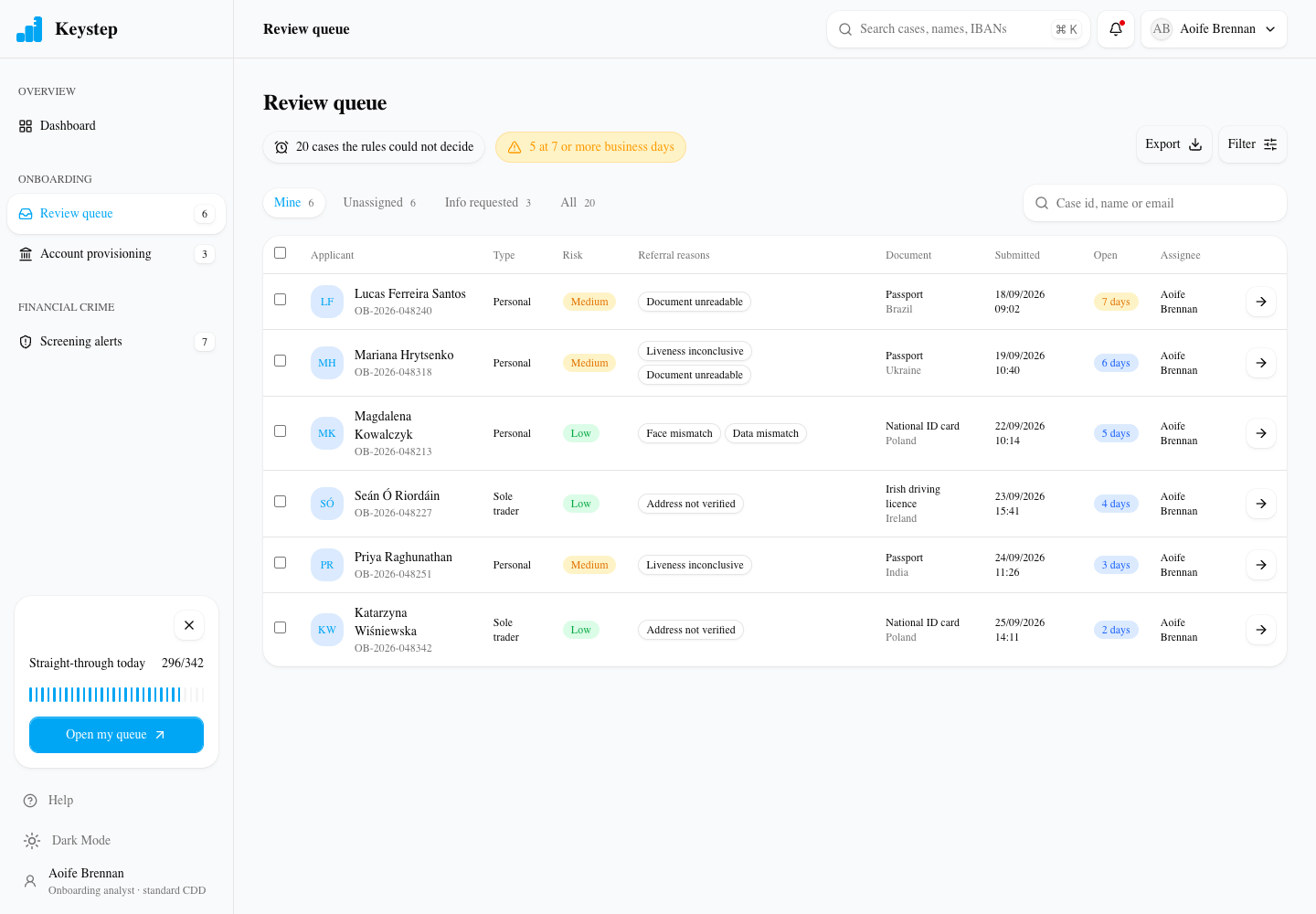Open row arrow for Katarzyna Wiśniewska
The height and width of the screenshot is (914, 1316).
[1261, 630]
